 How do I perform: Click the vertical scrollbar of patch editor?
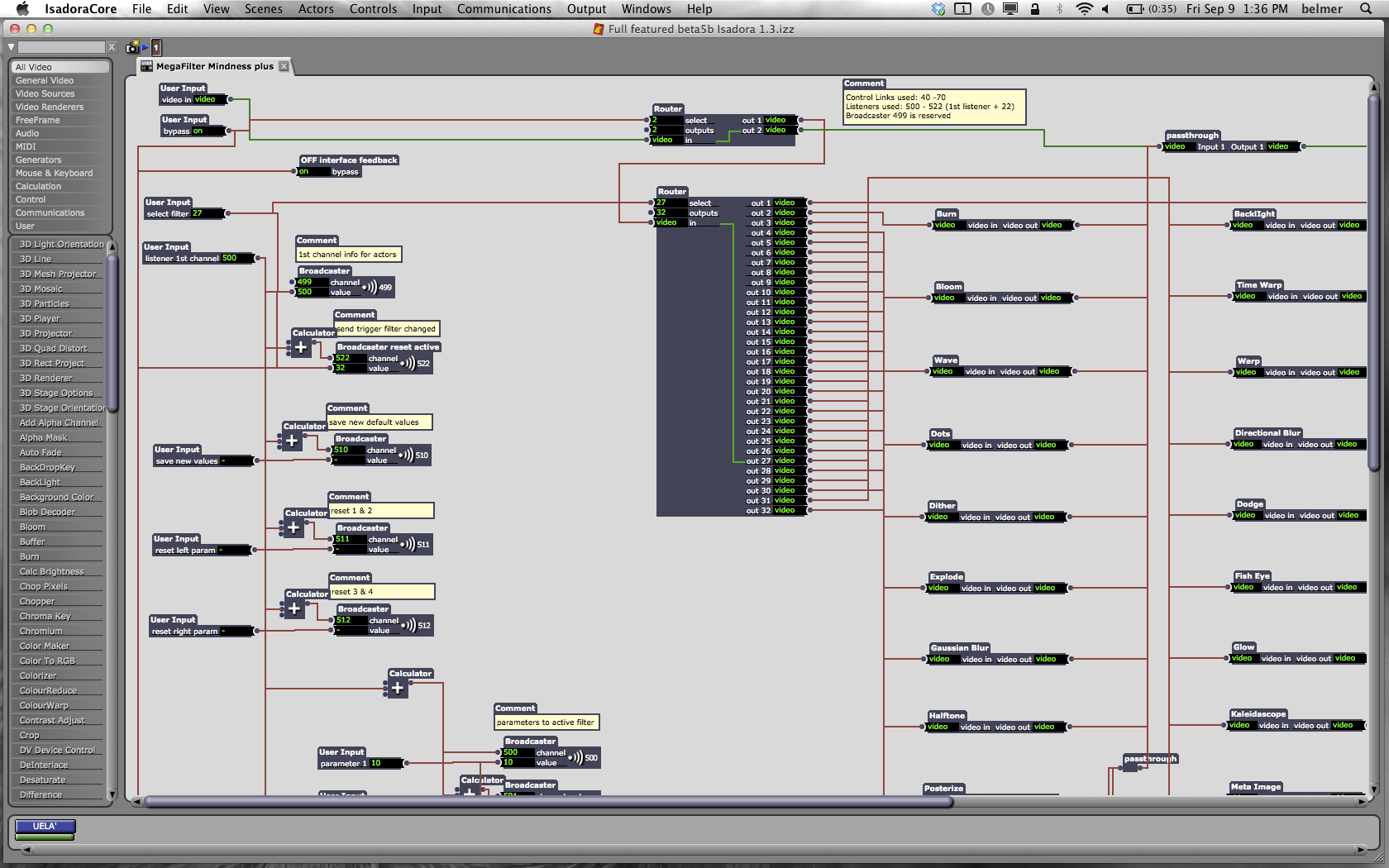click(x=1373, y=281)
